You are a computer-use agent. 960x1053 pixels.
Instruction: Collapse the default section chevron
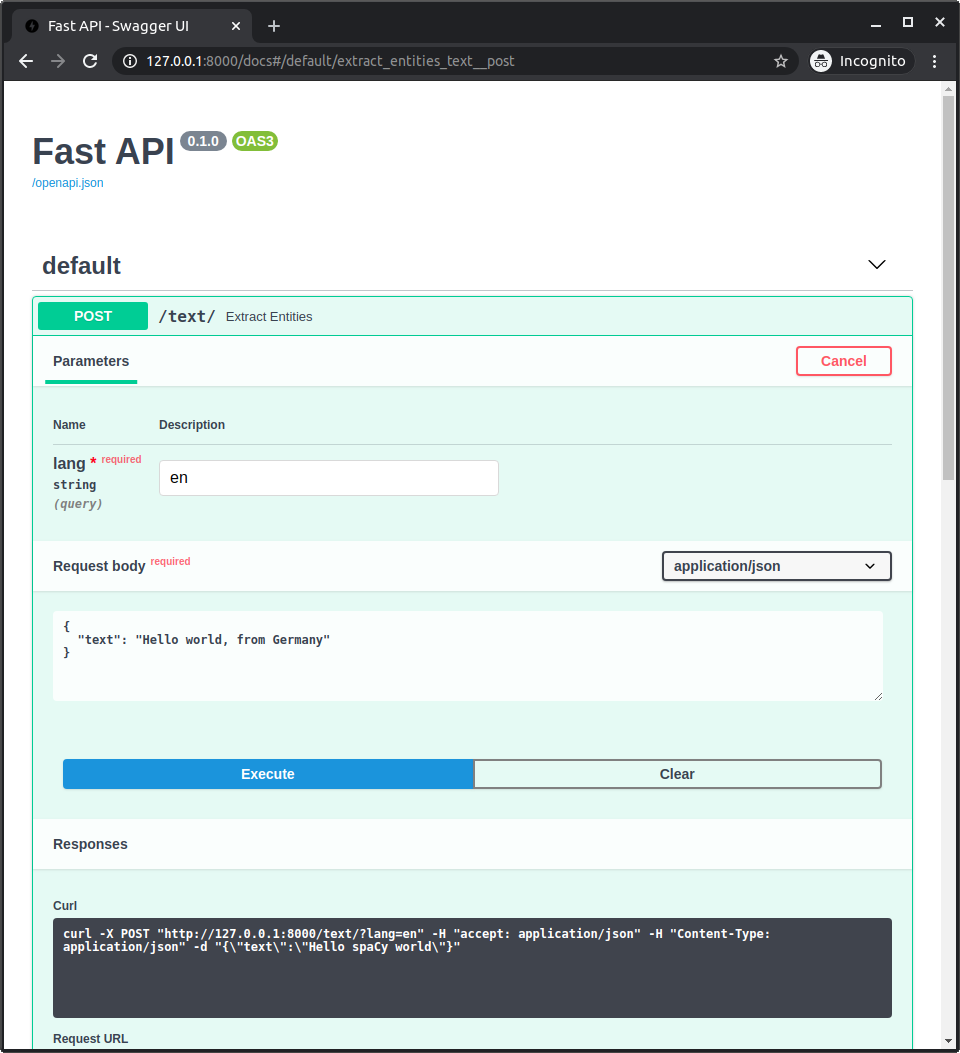pyautogui.click(x=877, y=265)
